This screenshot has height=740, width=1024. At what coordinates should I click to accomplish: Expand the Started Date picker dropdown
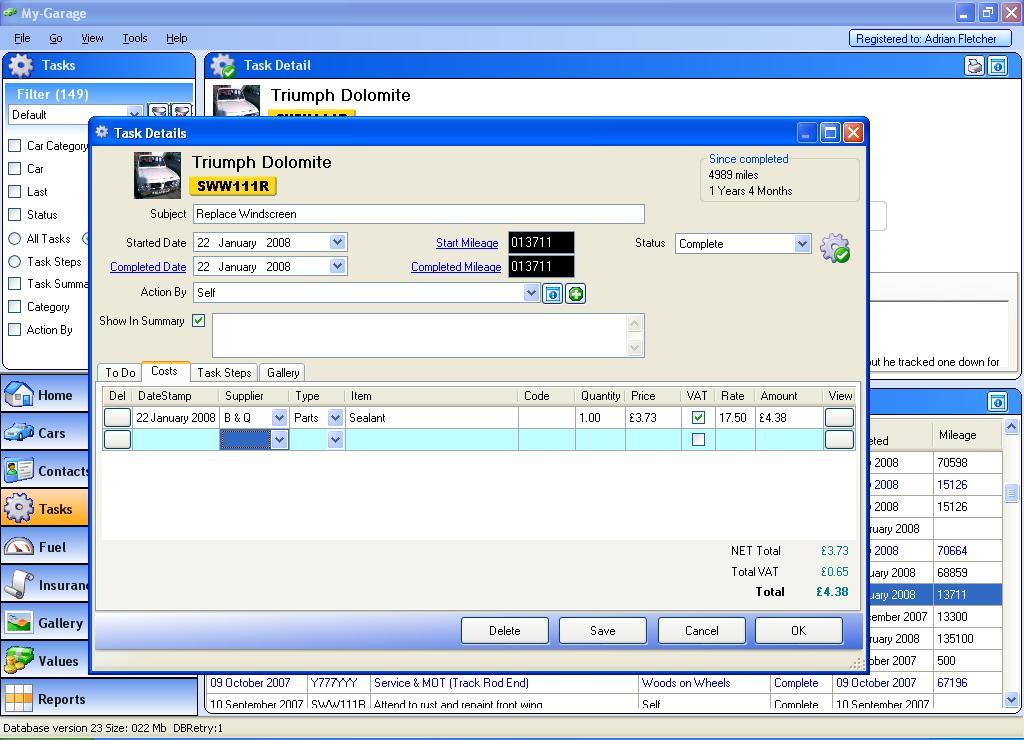click(x=337, y=242)
